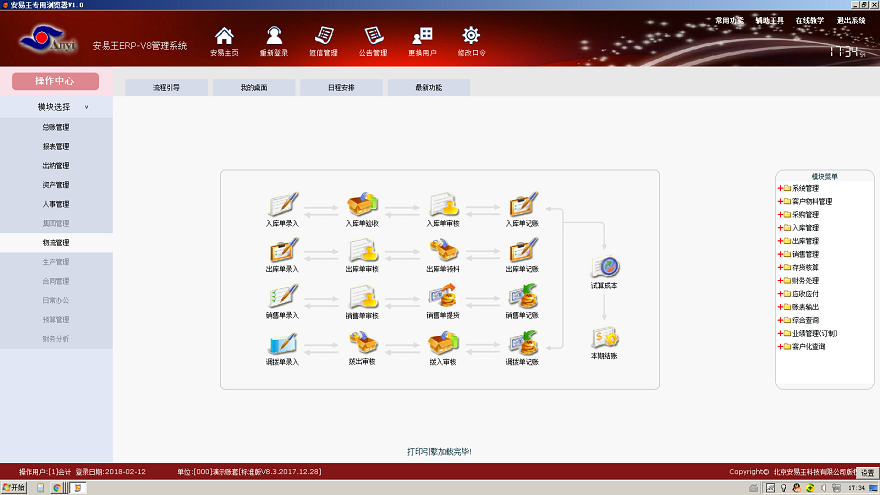The image size is (880, 495).
Task: Go to 安易主页 home icon
Action: 224,36
